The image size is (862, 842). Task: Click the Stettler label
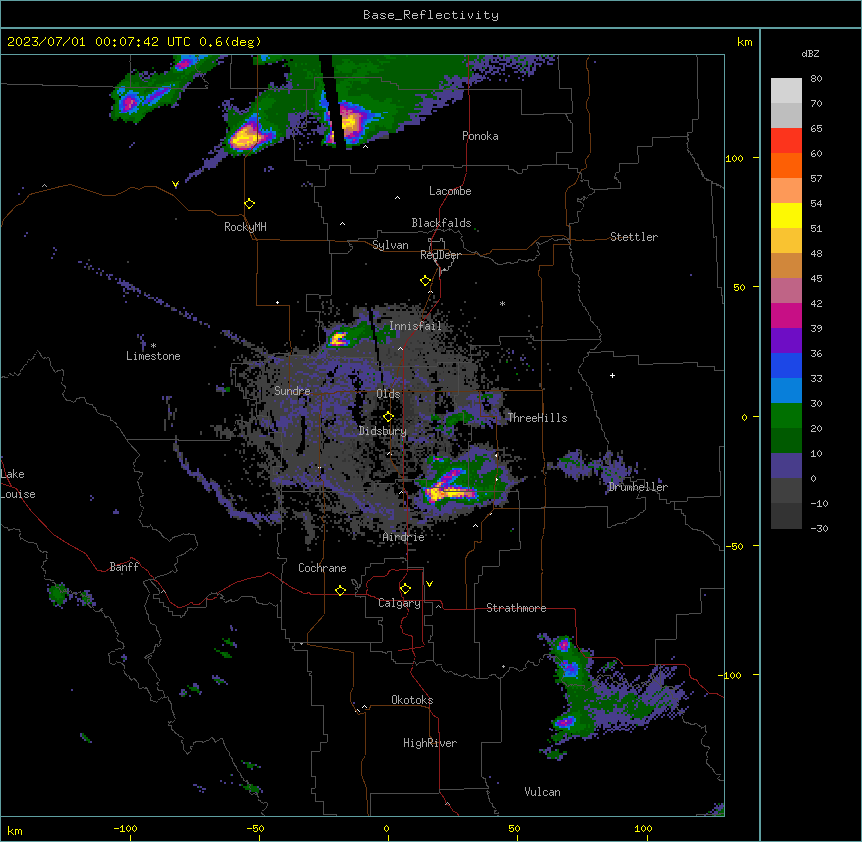coord(634,237)
